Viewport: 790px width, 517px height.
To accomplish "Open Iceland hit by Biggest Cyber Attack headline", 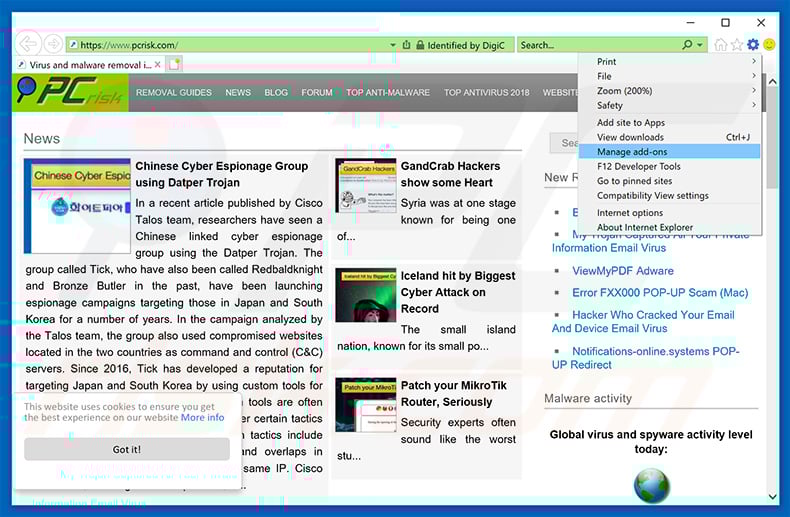I will tap(457, 292).
